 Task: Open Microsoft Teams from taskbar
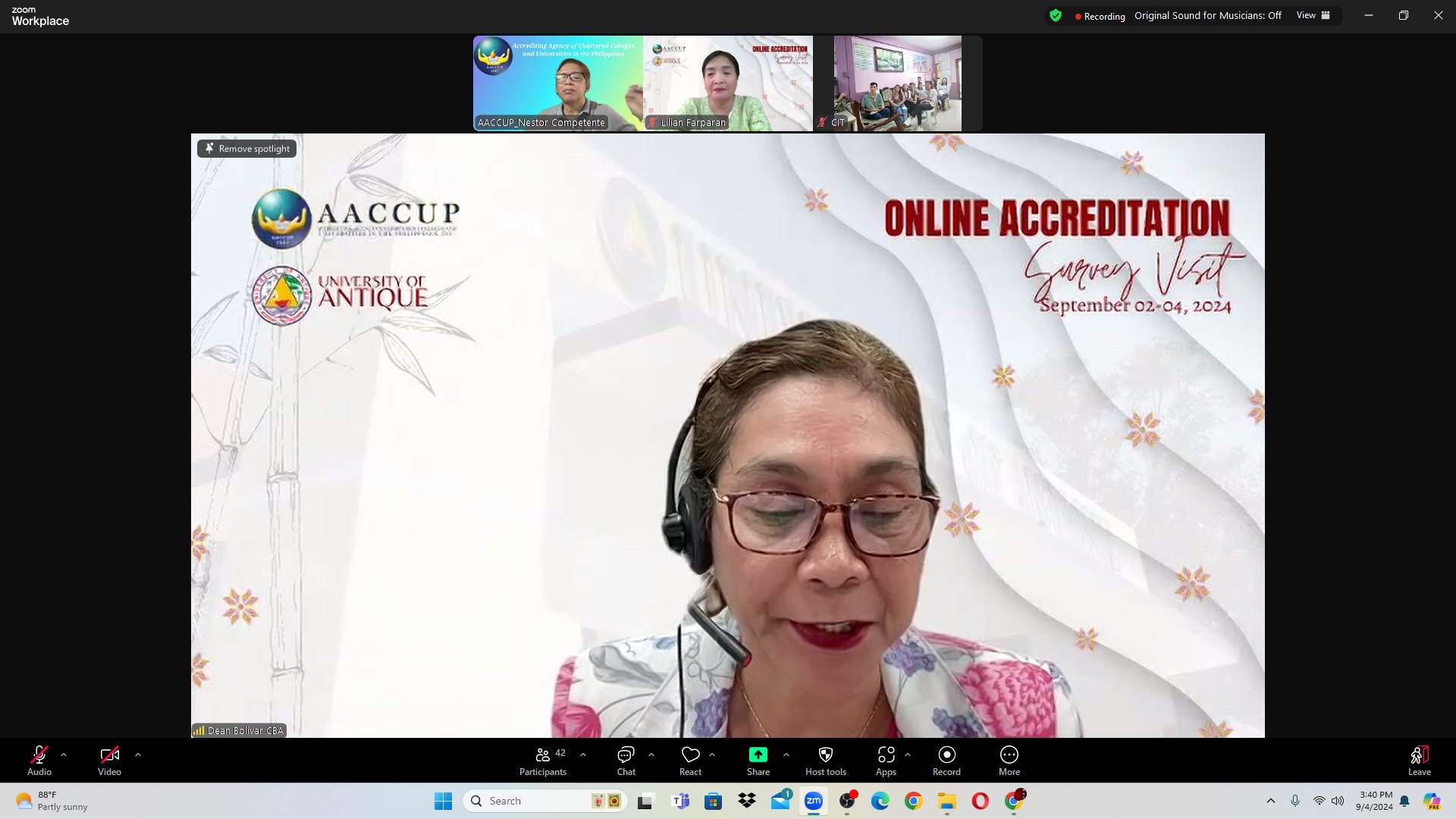(x=680, y=801)
